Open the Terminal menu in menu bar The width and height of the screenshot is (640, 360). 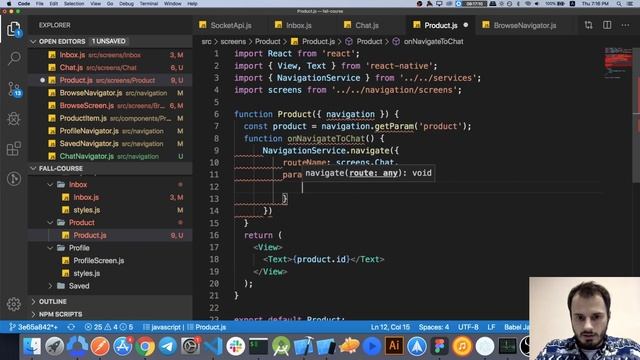pos(149,4)
